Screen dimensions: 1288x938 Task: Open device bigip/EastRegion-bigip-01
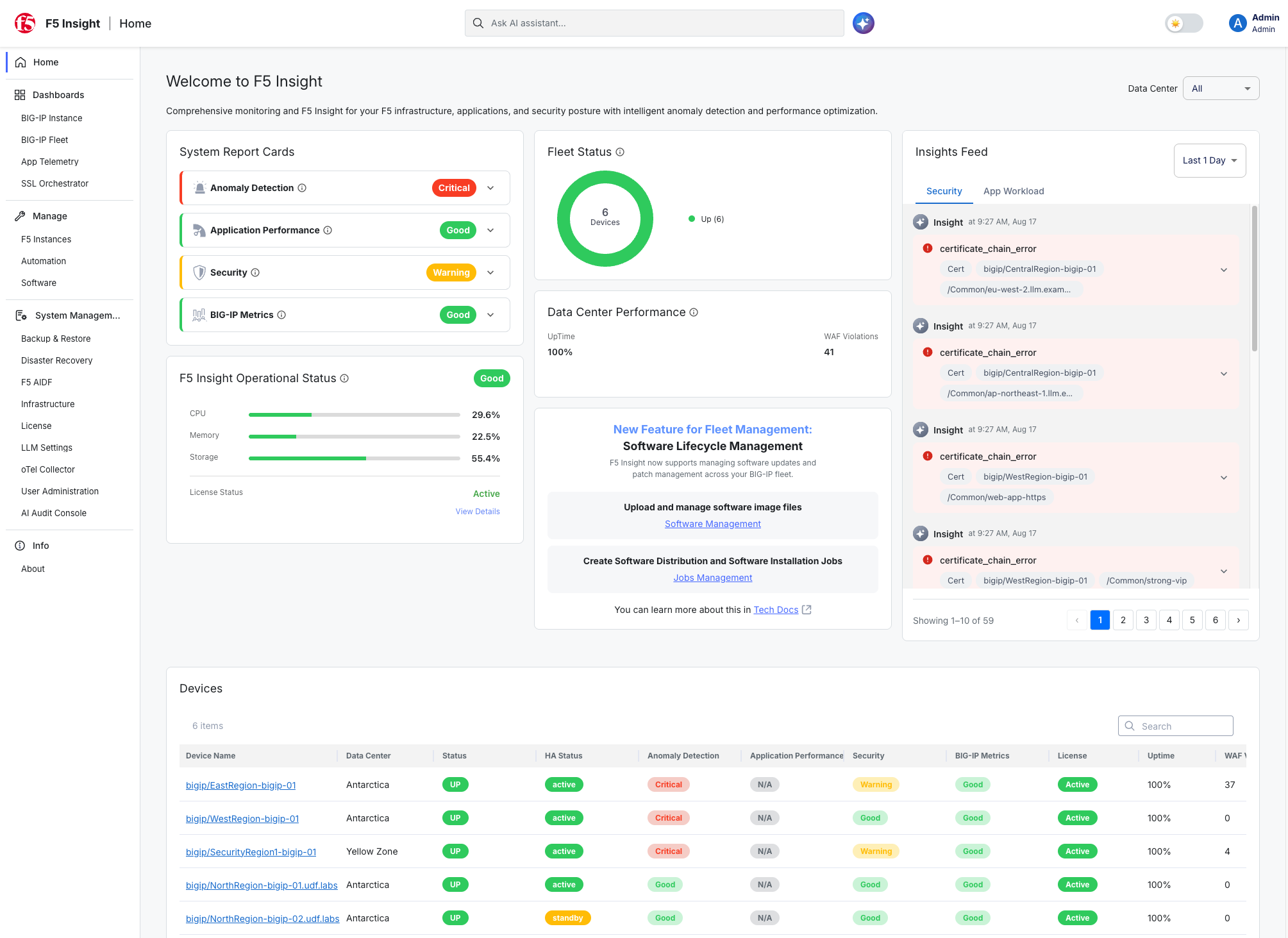(241, 785)
